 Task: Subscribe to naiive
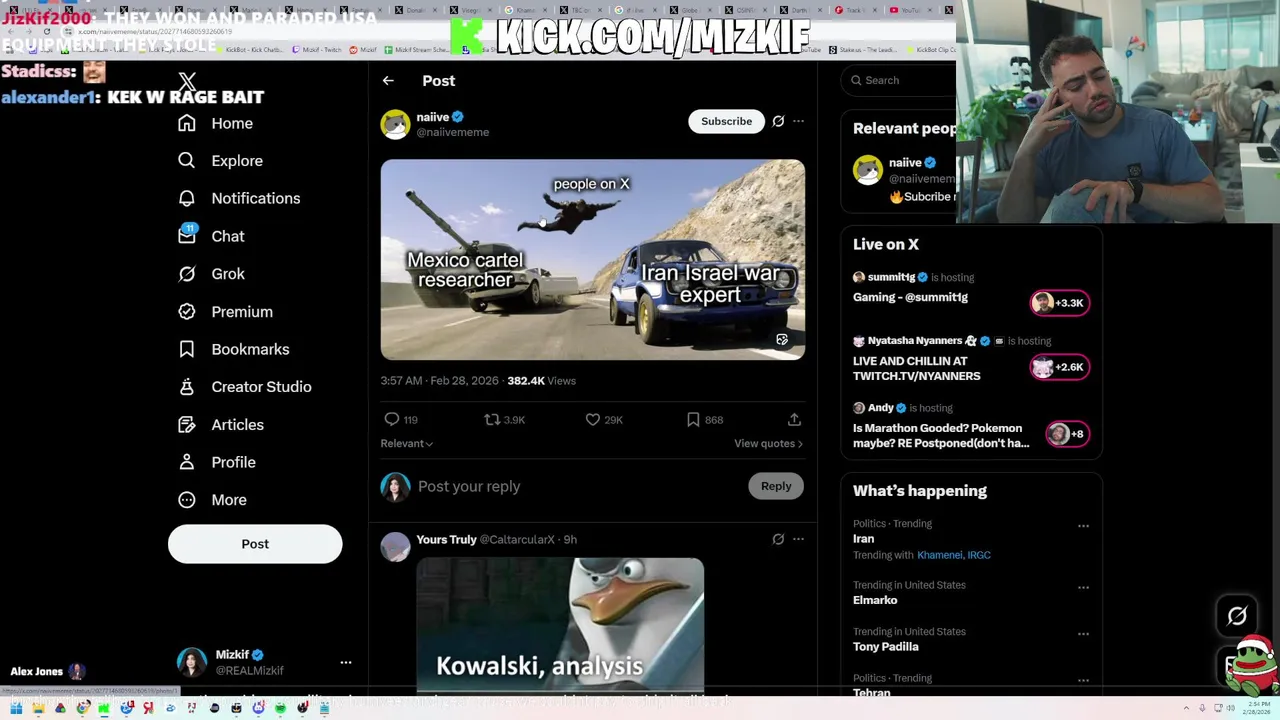pos(726,121)
